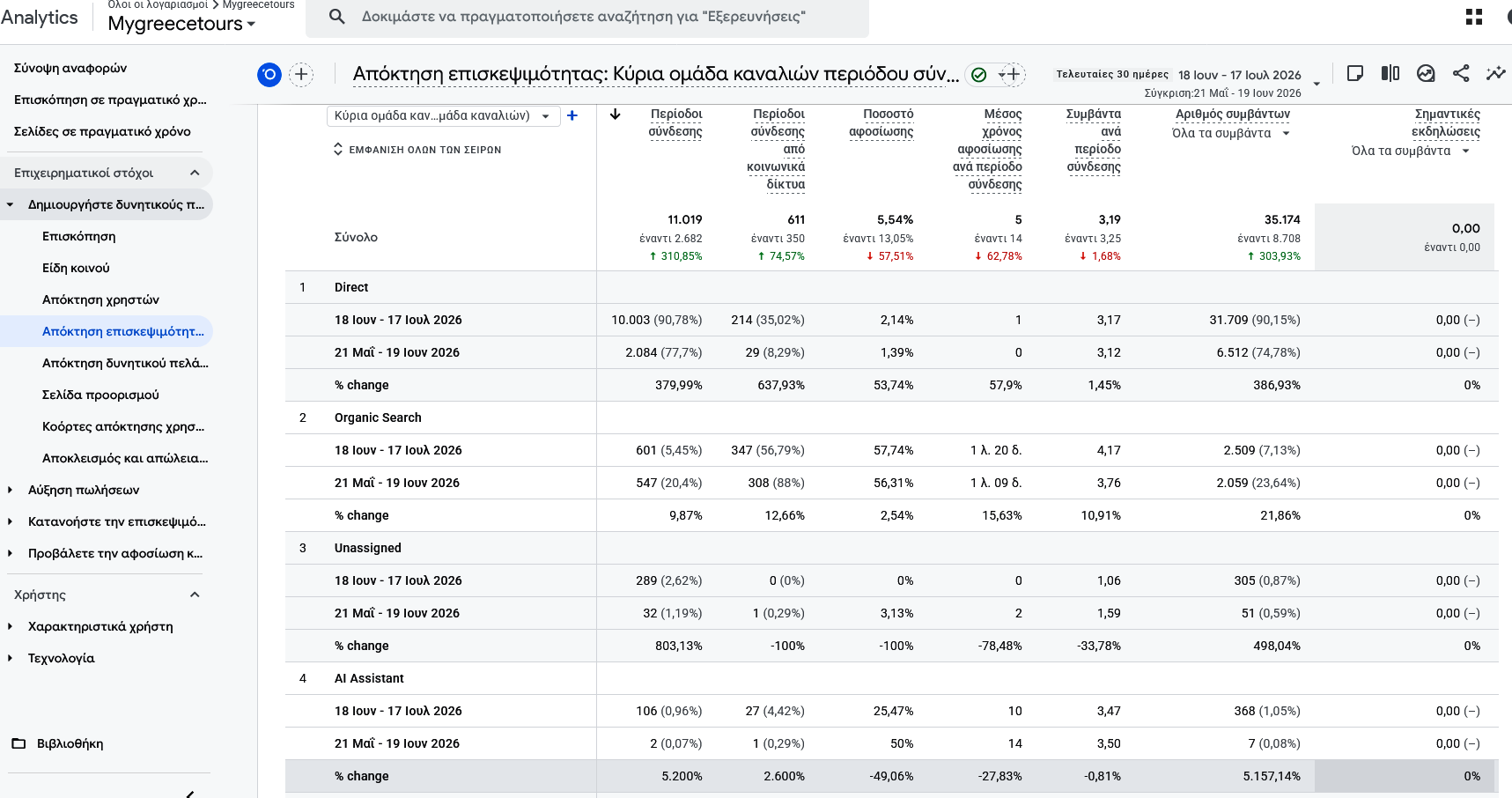The height and width of the screenshot is (798, 1512).
Task: Open the Insights icon in toolbar
Action: tap(1426, 73)
